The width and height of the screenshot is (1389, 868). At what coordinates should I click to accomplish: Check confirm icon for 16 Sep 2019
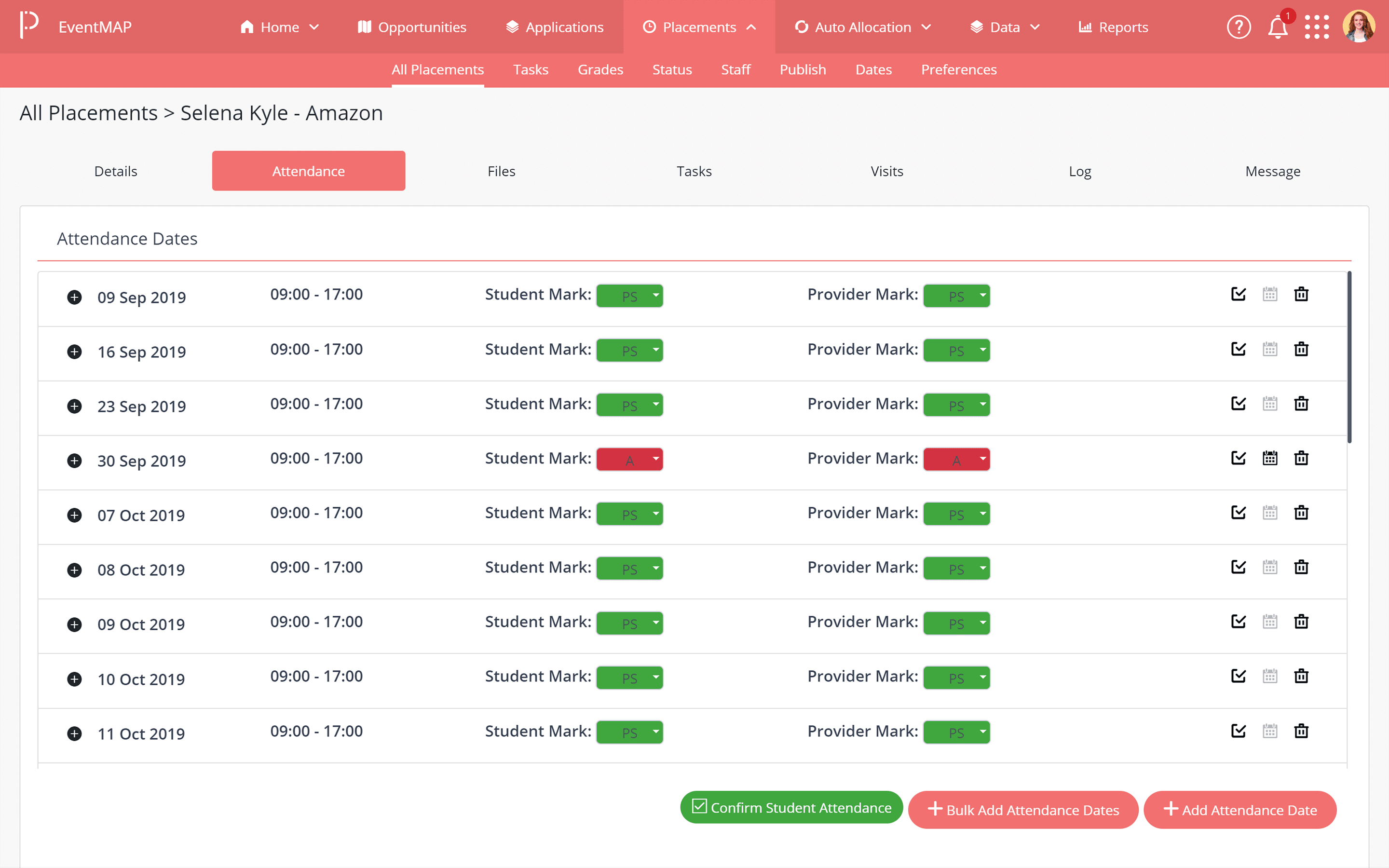click(x=1238, y=349)
